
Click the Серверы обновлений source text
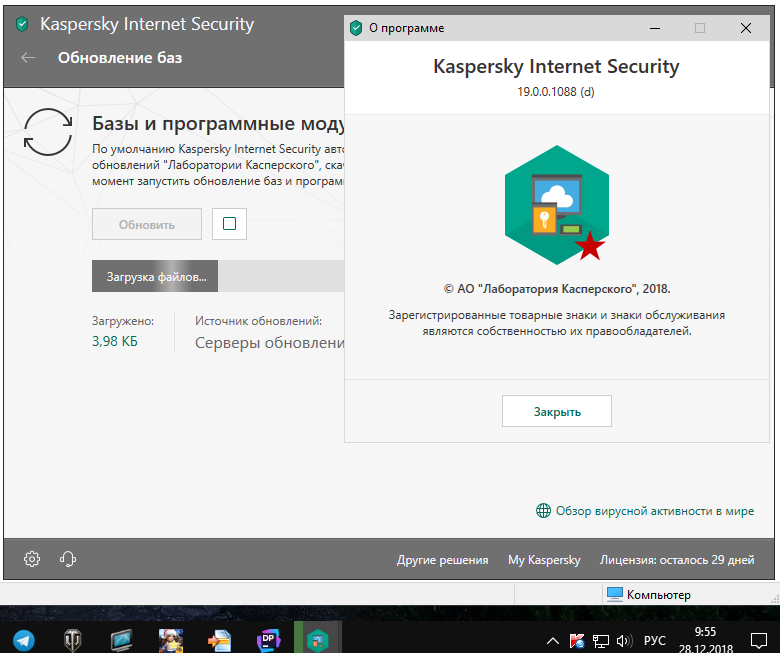270,343
